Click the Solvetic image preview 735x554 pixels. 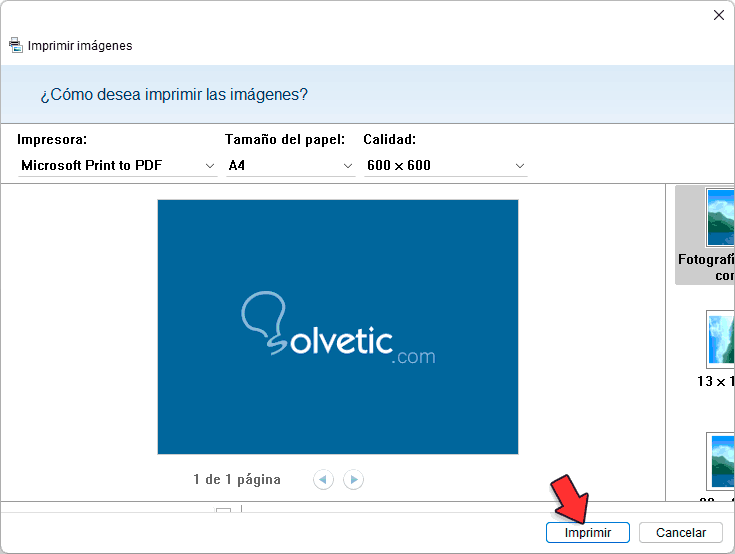(338, 327)
